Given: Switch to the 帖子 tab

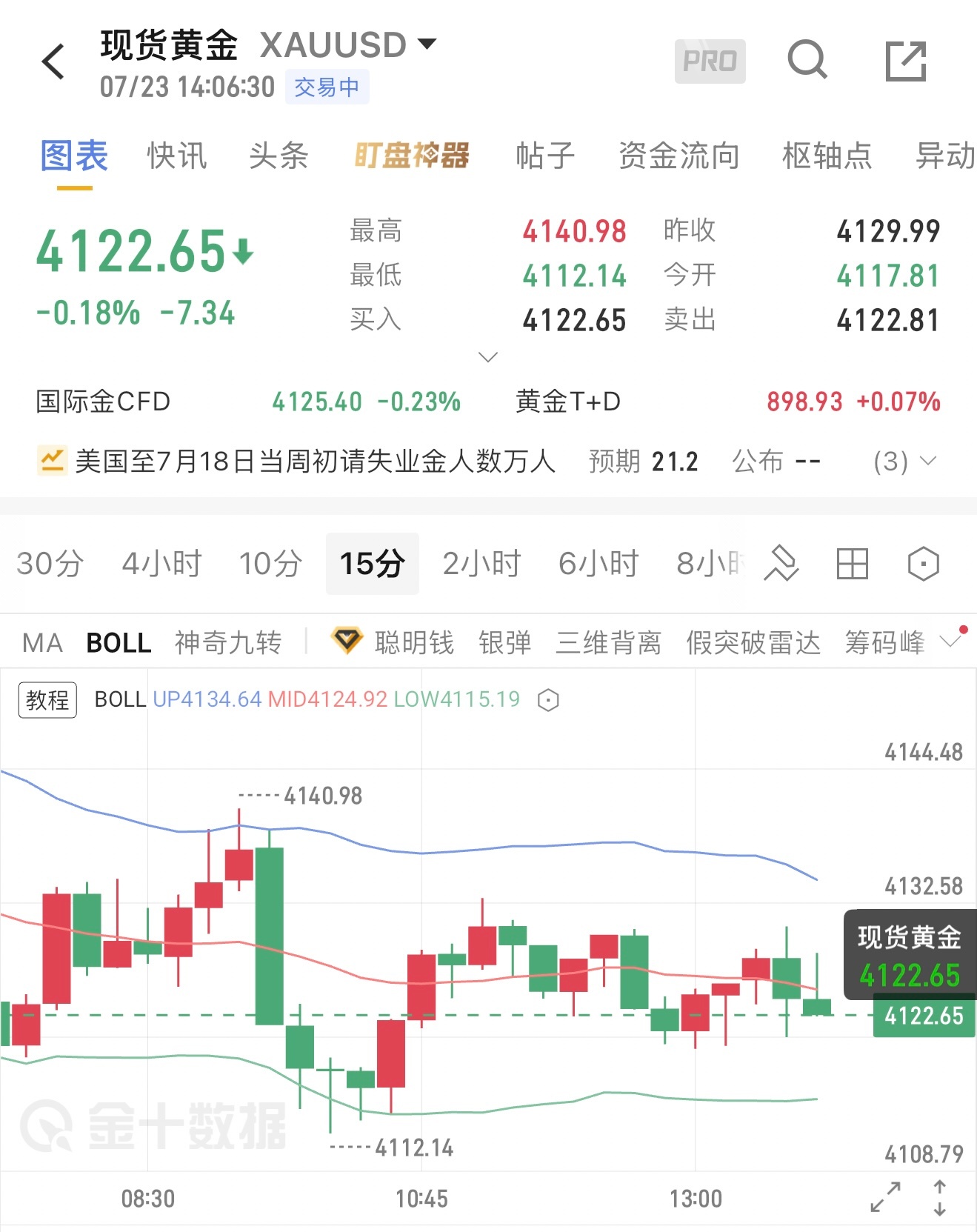Looking at the screenshot, I should [545, 156].
